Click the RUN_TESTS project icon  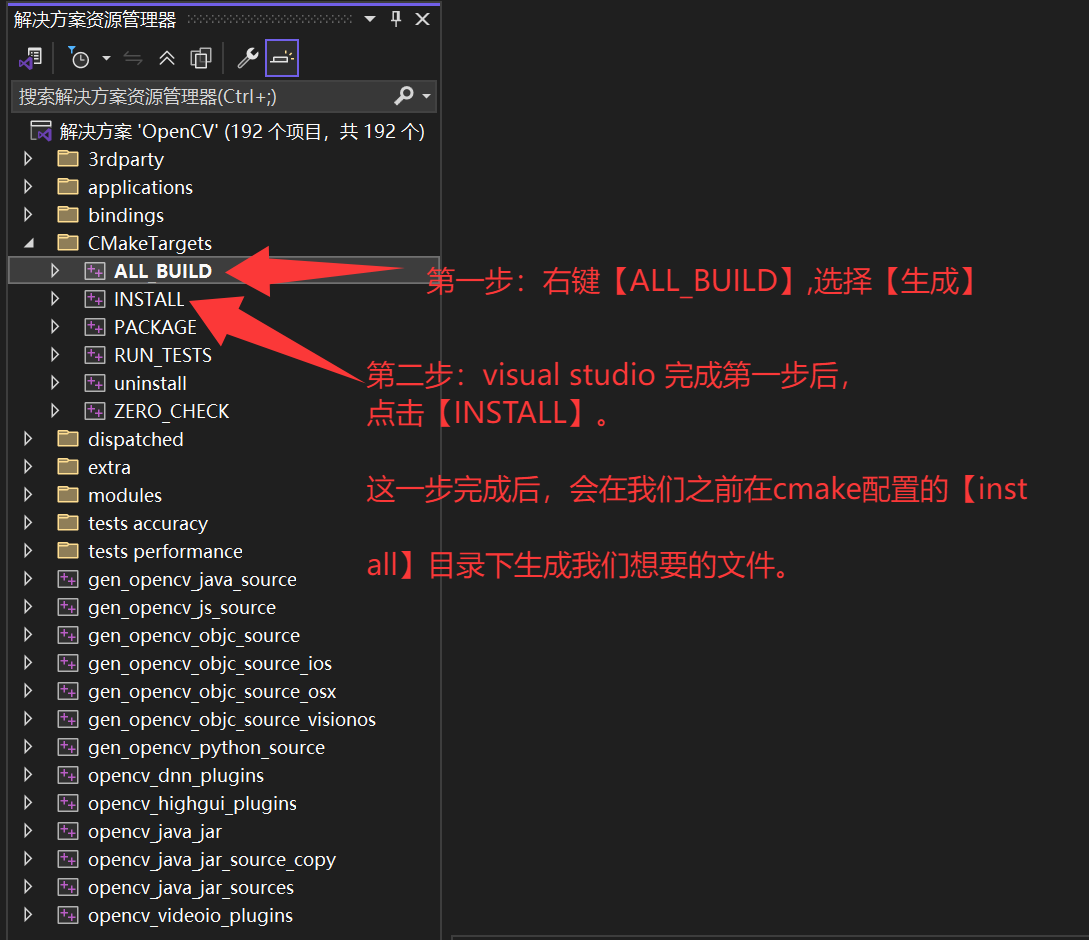point(94,355)
